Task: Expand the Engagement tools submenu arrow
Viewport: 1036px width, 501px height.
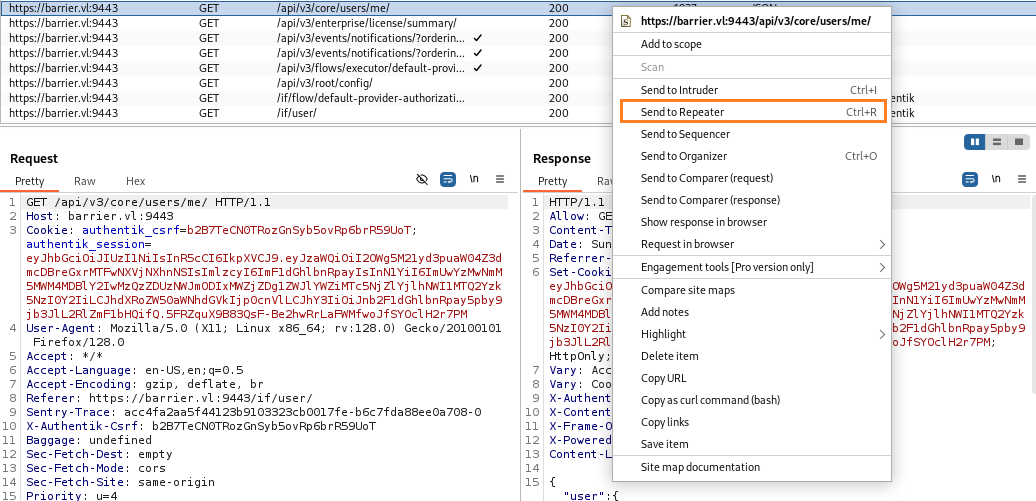Action: click(x=881, y=267)
